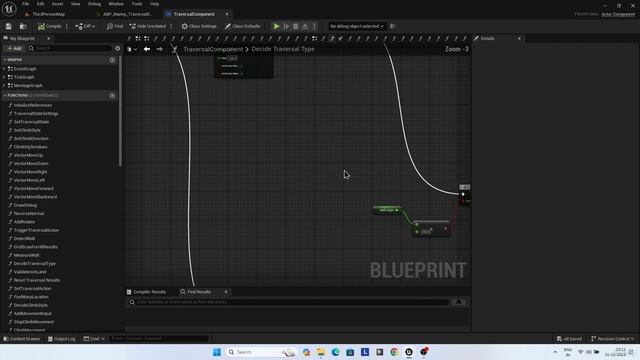640x360 pixels.
Task: Click the function icon before the breadcrumb
Action: point(175,49)
